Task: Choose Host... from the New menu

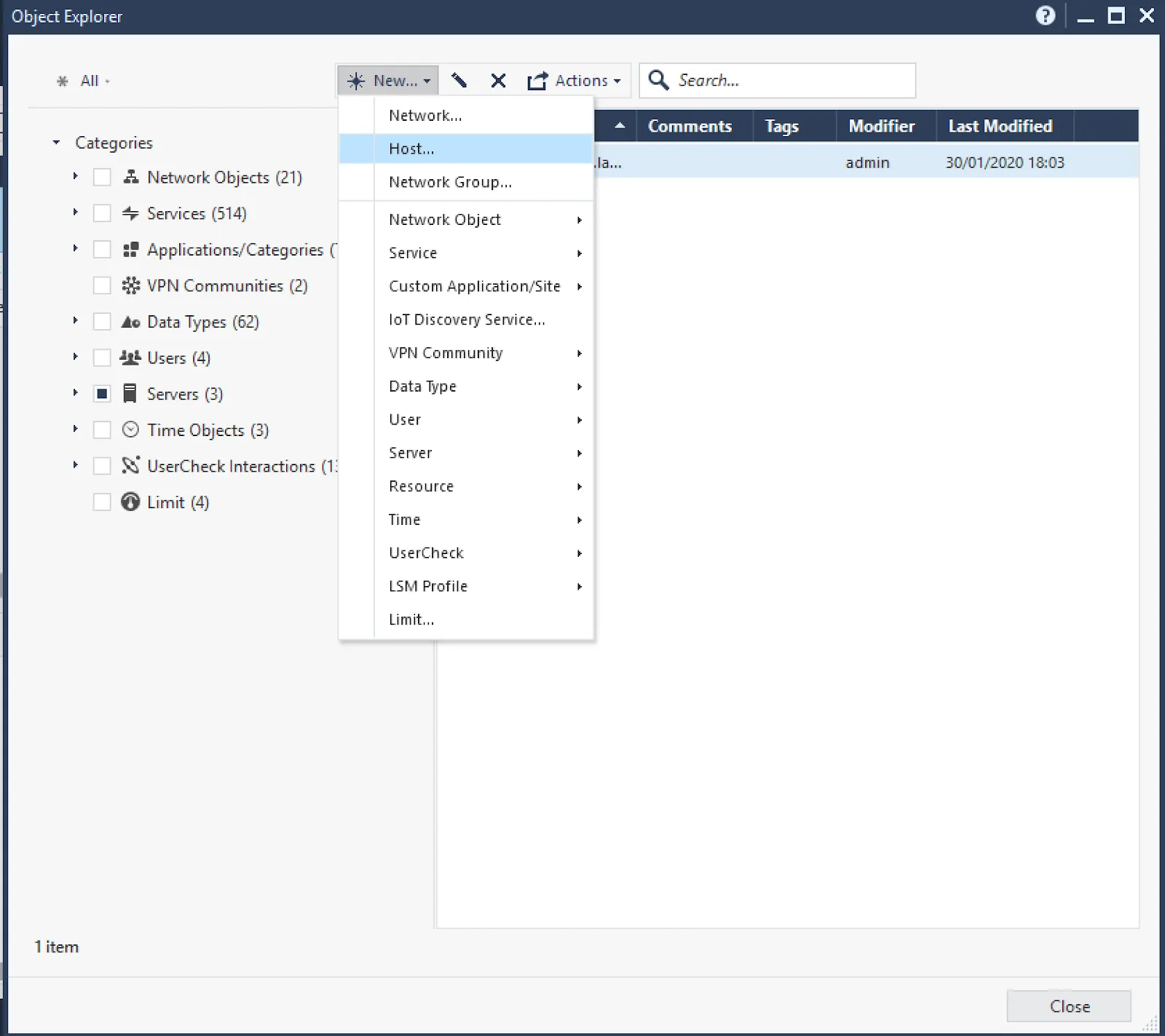Action: tap(411, 149)
